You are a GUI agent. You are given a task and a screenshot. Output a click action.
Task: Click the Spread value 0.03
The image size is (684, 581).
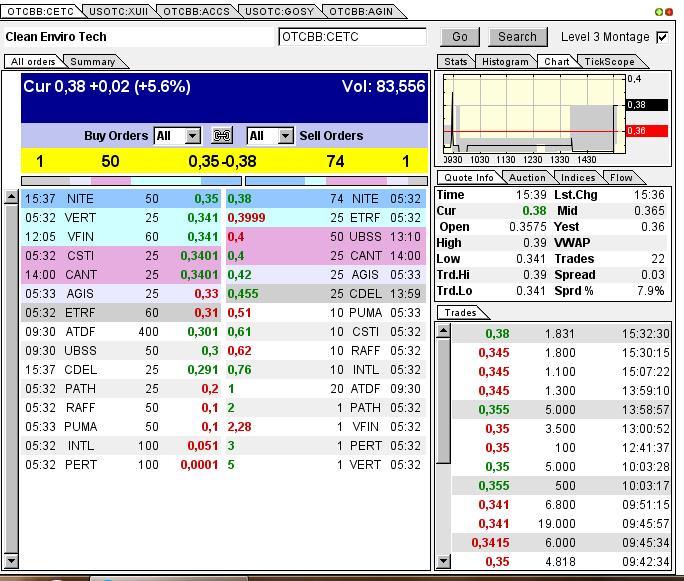[x=653, y=275]
